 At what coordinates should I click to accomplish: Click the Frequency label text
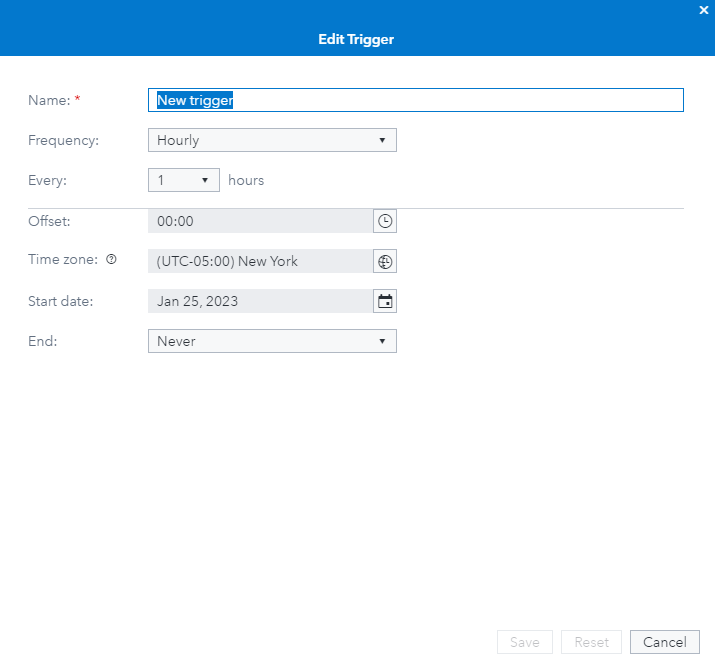63,140
